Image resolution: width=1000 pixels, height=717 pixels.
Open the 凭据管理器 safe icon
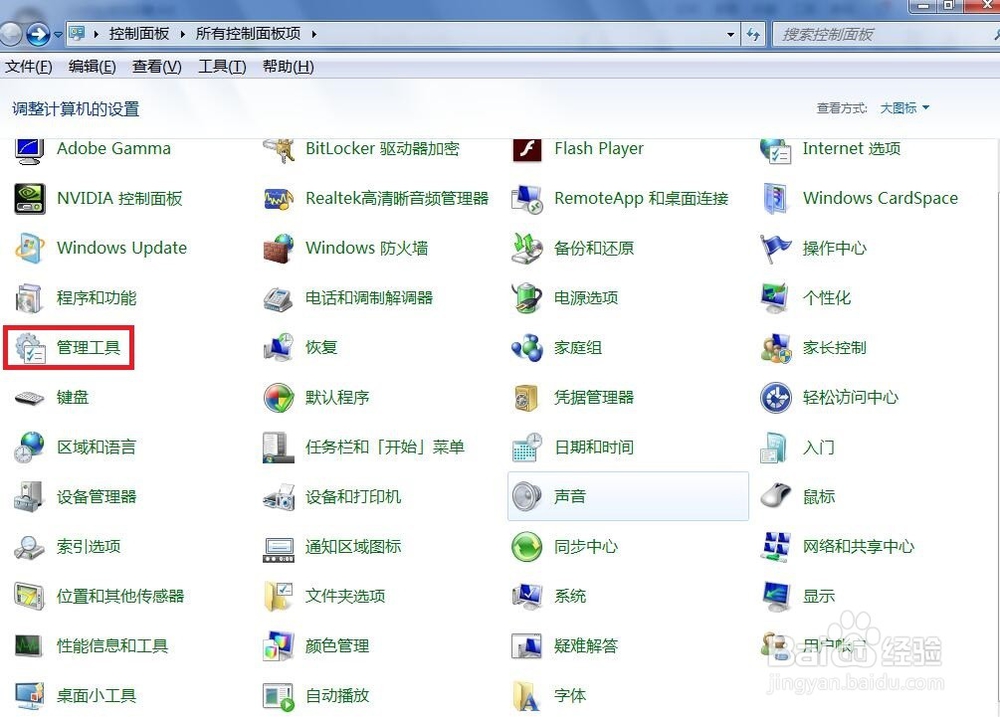pos(527,397)
